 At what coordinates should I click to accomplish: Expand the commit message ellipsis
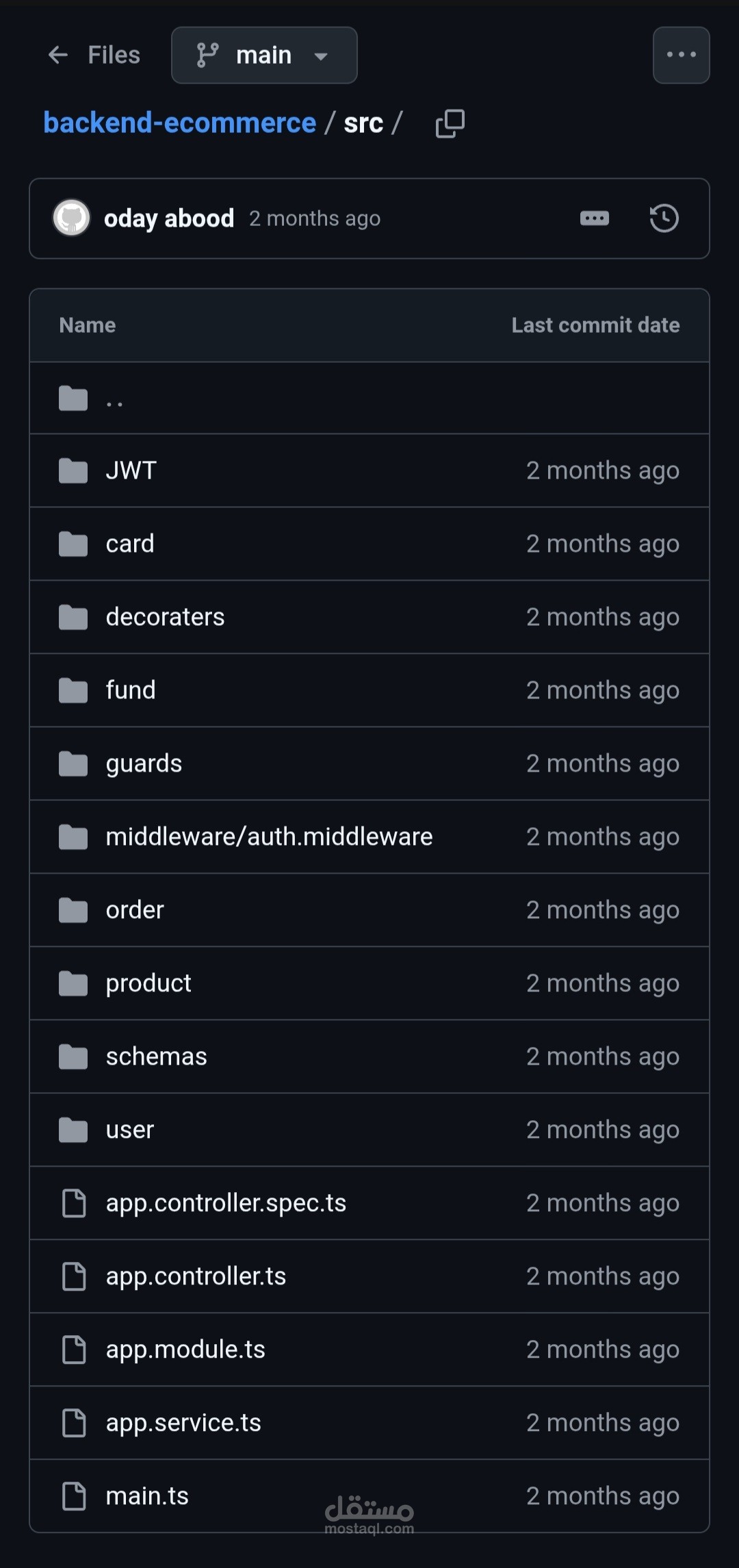[594, 218]
